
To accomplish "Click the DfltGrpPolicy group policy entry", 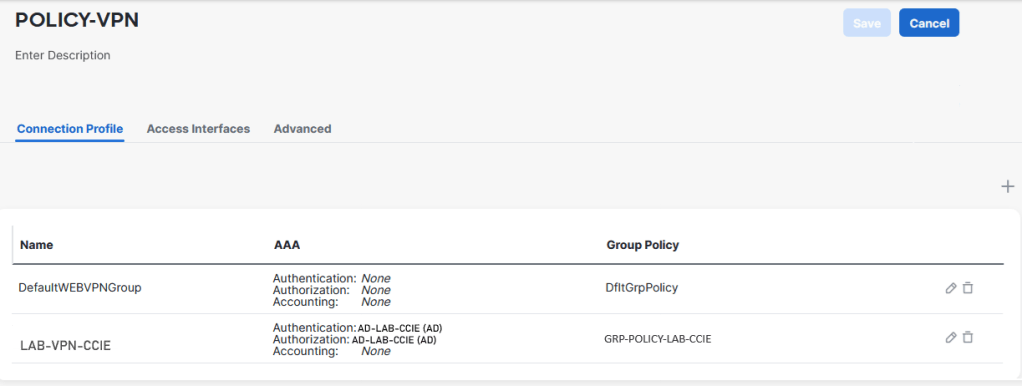I will pyautogui.click(x=642, y=288).
